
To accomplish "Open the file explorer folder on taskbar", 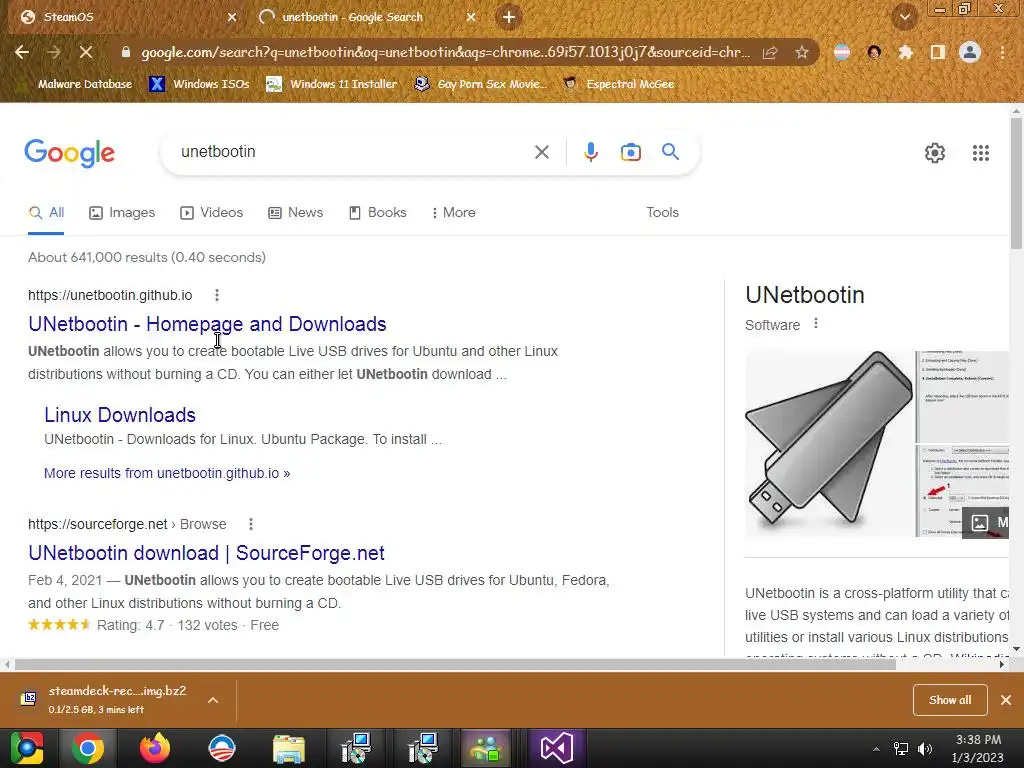I will point(288,748).
